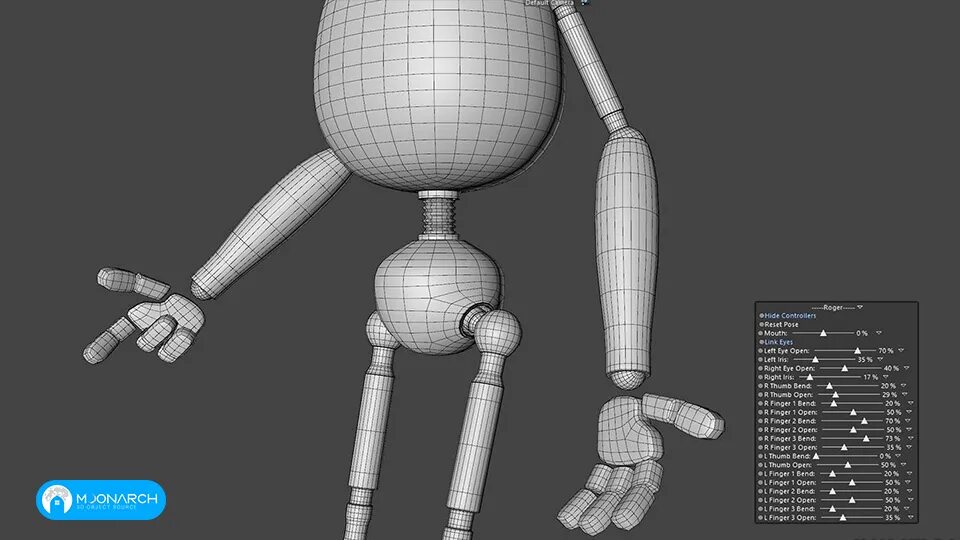This screenshot has width=960, height=540.
Task: Click the Right Eye Open slider handle
Action: pyautogui.click(x=845, y=369)
